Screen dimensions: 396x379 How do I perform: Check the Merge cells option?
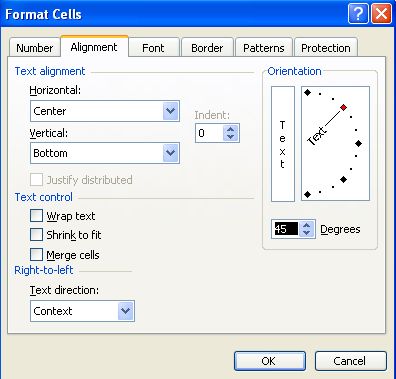[x=36, y=255]
